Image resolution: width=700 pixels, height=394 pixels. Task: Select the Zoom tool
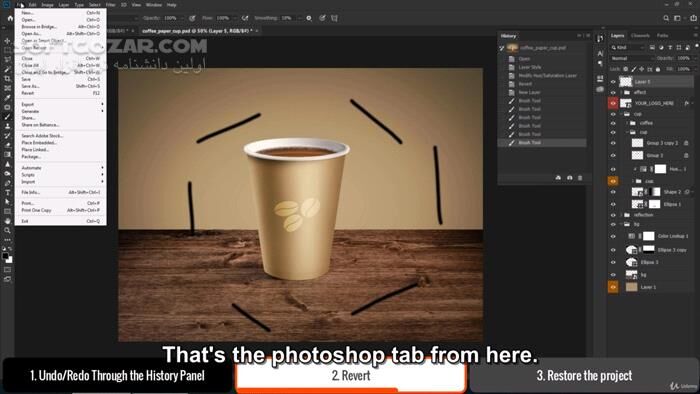click(7, 230)
